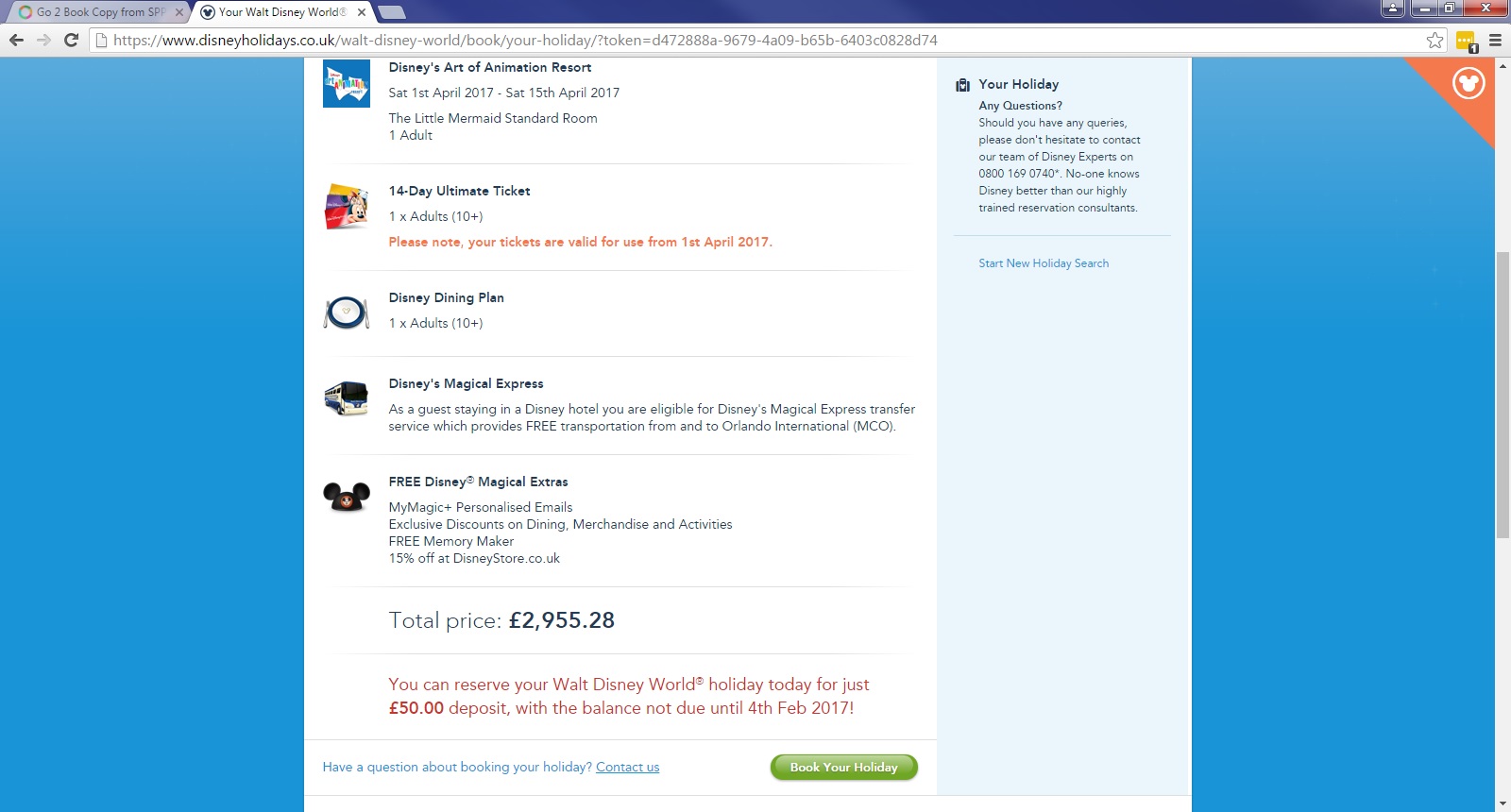
Task: Click the Disney Dining Plan heading
Action: (447, 297)
